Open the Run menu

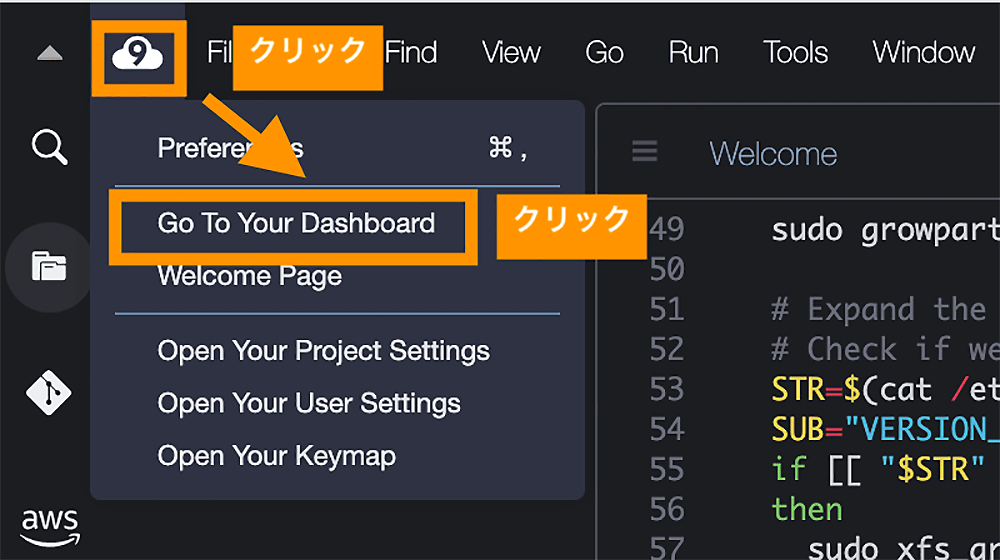coord(693,53)
